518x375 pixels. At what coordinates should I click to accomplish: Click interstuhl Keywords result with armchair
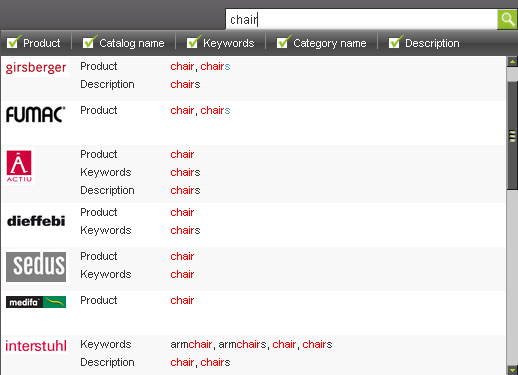251,344
